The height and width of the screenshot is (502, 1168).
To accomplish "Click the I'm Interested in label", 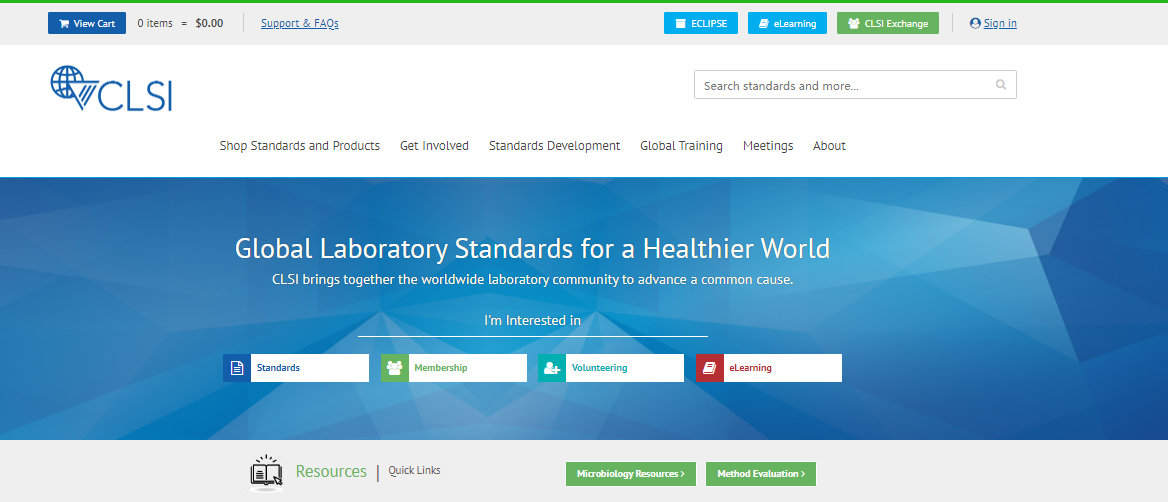I will pos(533,320).
